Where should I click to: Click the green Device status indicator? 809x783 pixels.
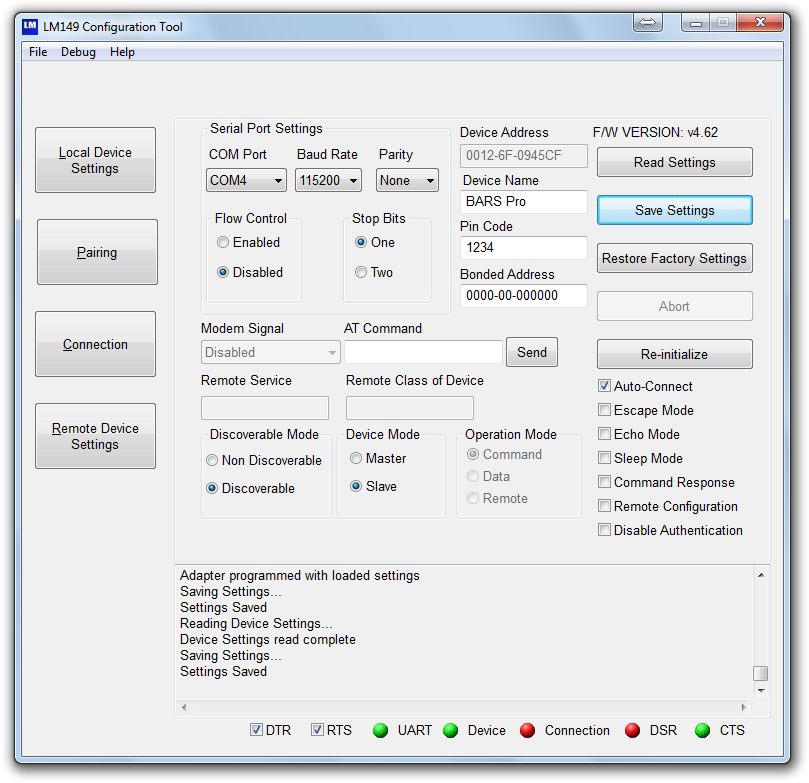[450, 731]
